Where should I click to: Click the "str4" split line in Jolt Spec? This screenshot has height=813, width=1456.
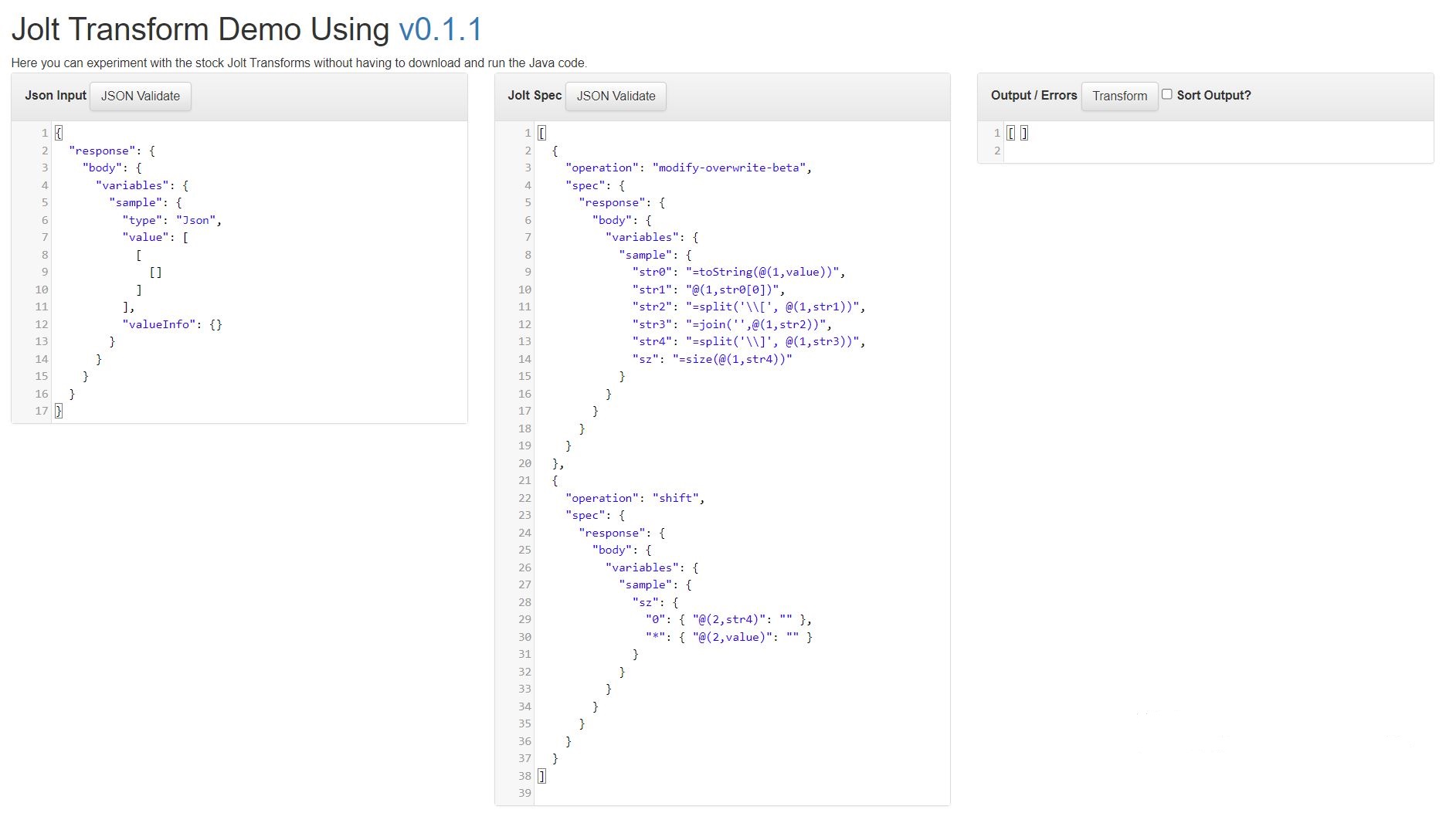point(749,341)
